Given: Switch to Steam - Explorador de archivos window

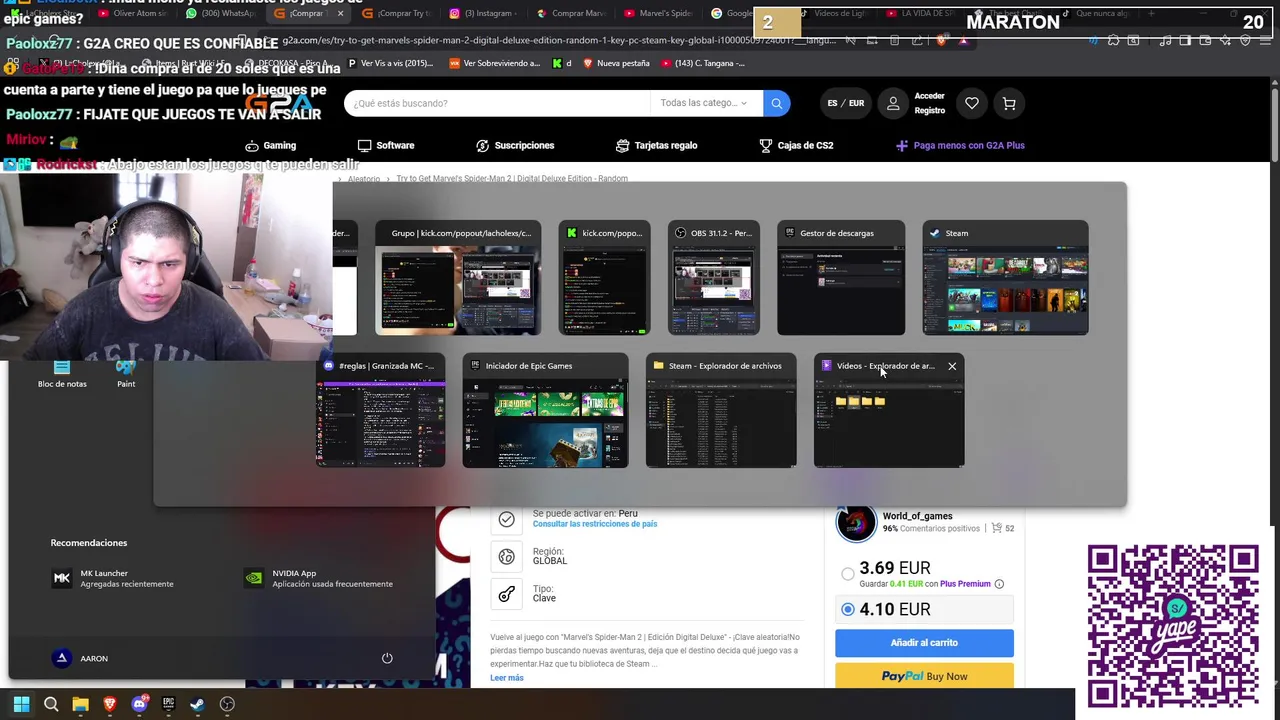Looking at the screenshot, I should [x=721, y=411].
